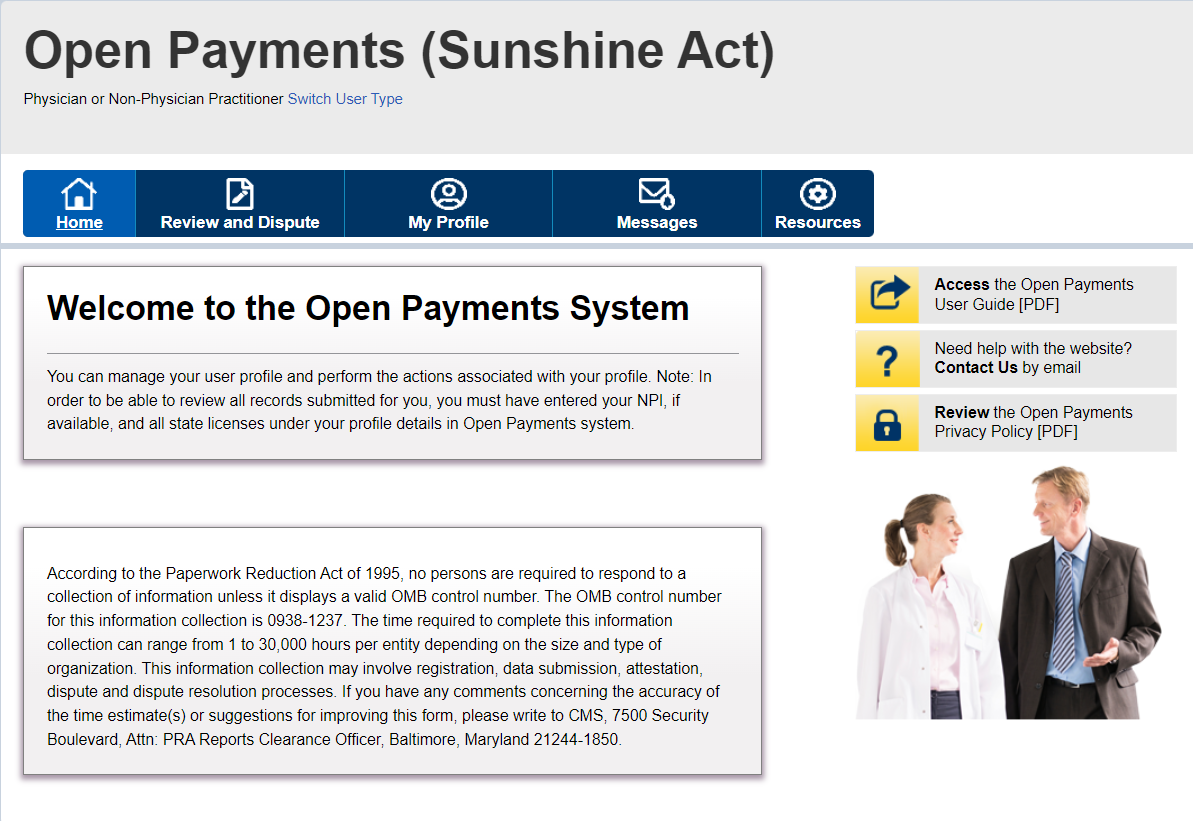Viewport: 1193px width, 821px height.
Task: Open the Resources tab
Action: (818, 203)
